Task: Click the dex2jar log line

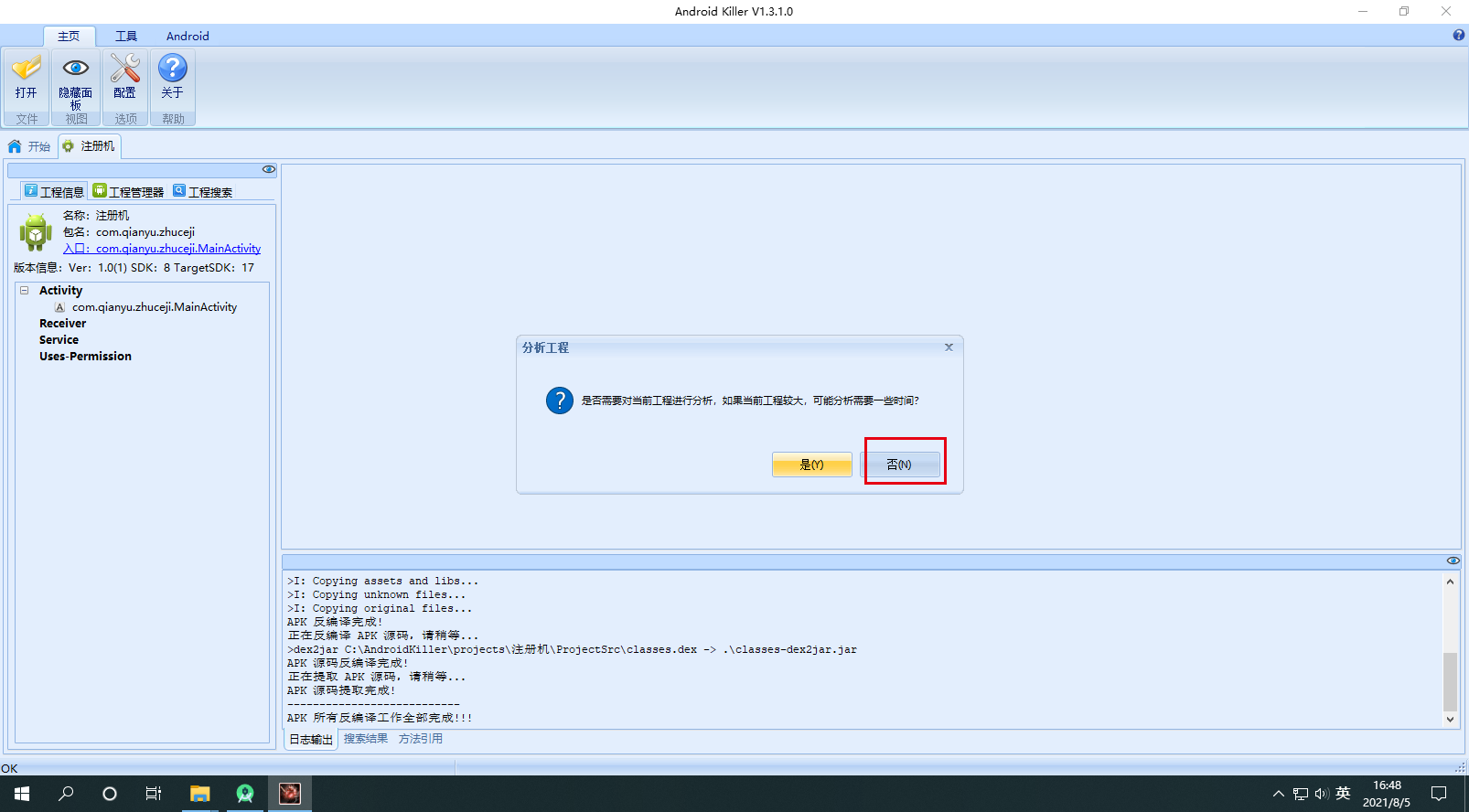Action: 572,649
